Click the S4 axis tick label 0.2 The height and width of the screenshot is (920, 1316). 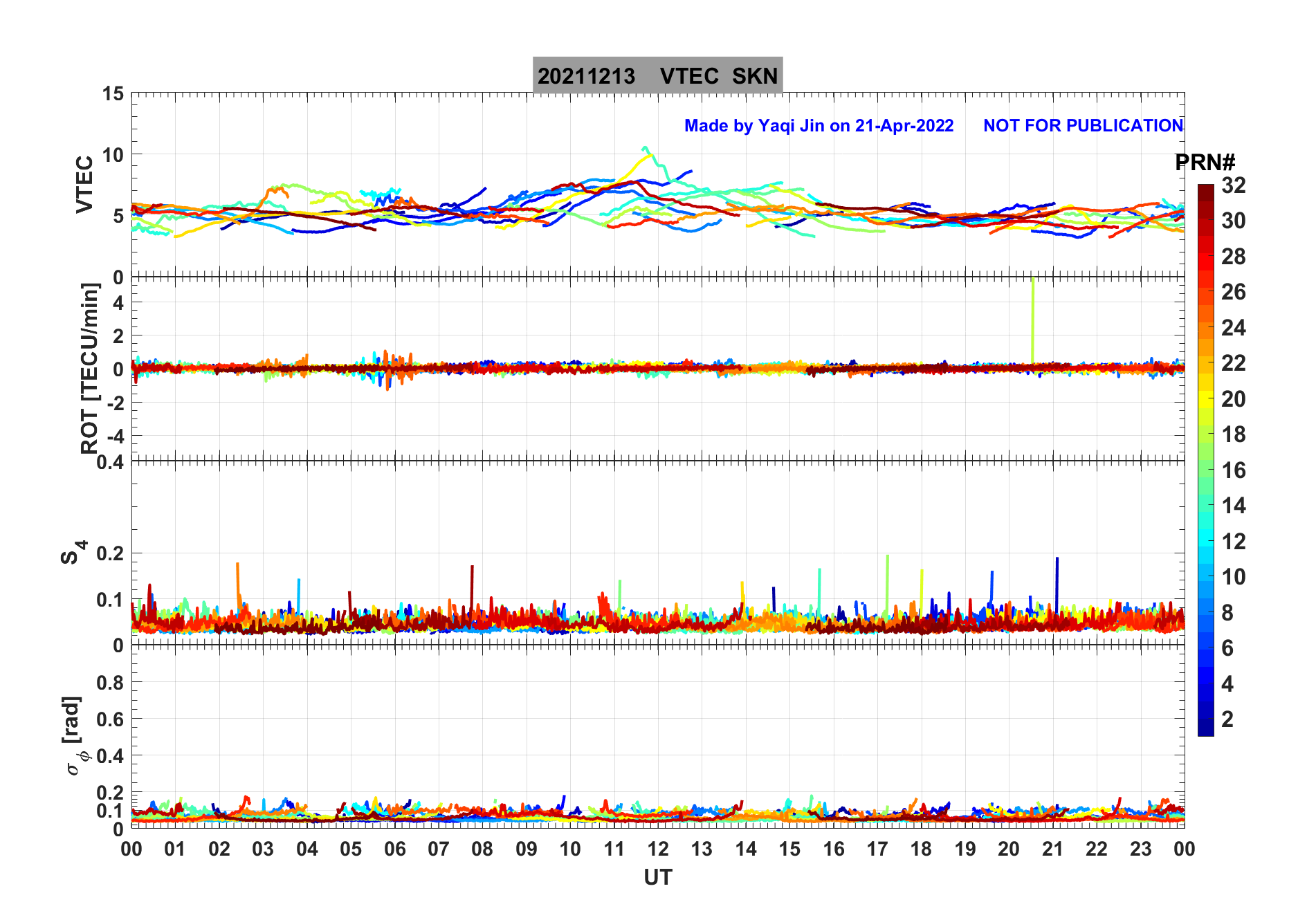coord(111,553)
